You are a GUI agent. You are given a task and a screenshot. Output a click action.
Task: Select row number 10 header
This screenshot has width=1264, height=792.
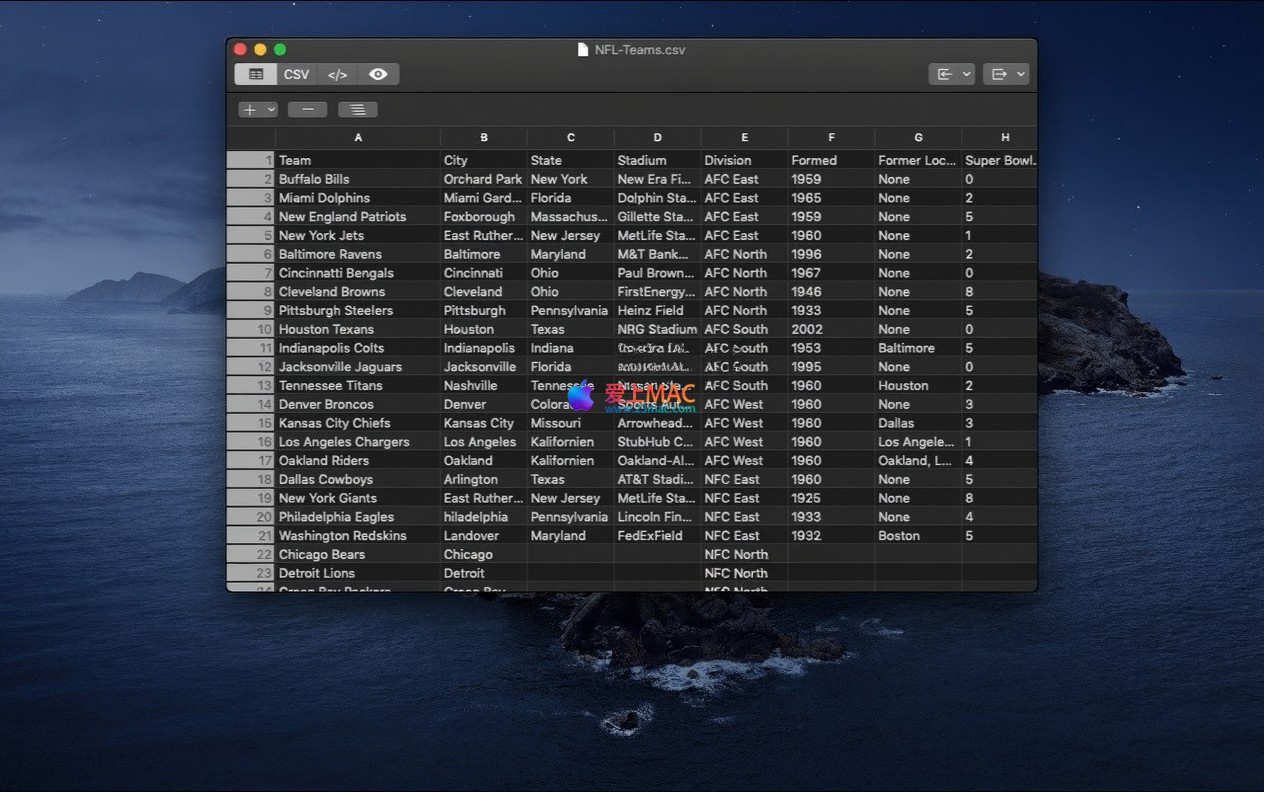pyautogui.click(x=251, y=329)
